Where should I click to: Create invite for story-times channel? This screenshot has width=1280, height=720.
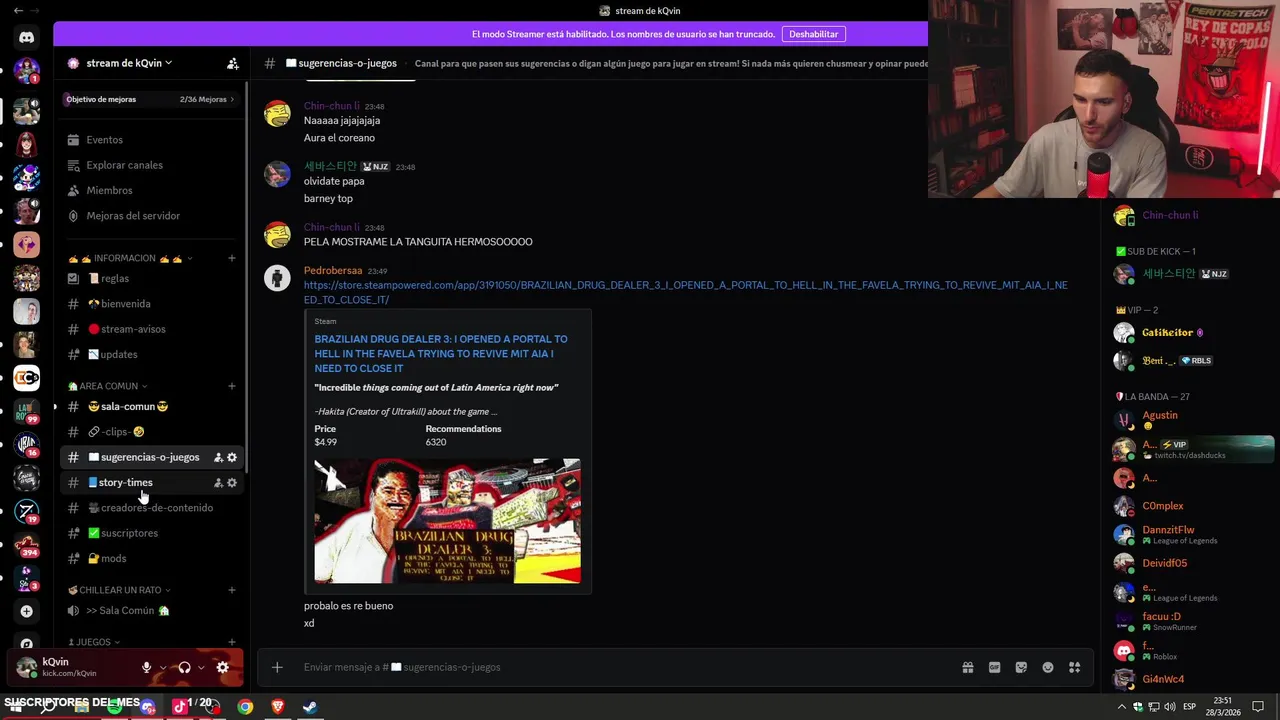218,482
